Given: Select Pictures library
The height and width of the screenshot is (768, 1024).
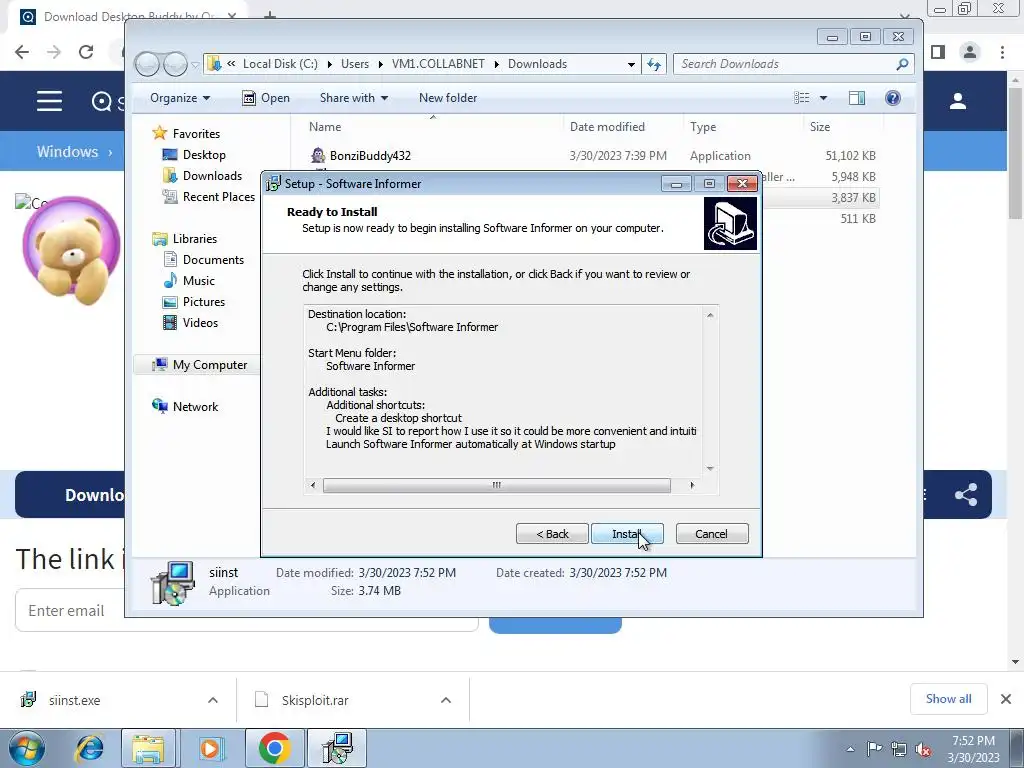Looking at the screenshot, I should (x=204, y=302).
